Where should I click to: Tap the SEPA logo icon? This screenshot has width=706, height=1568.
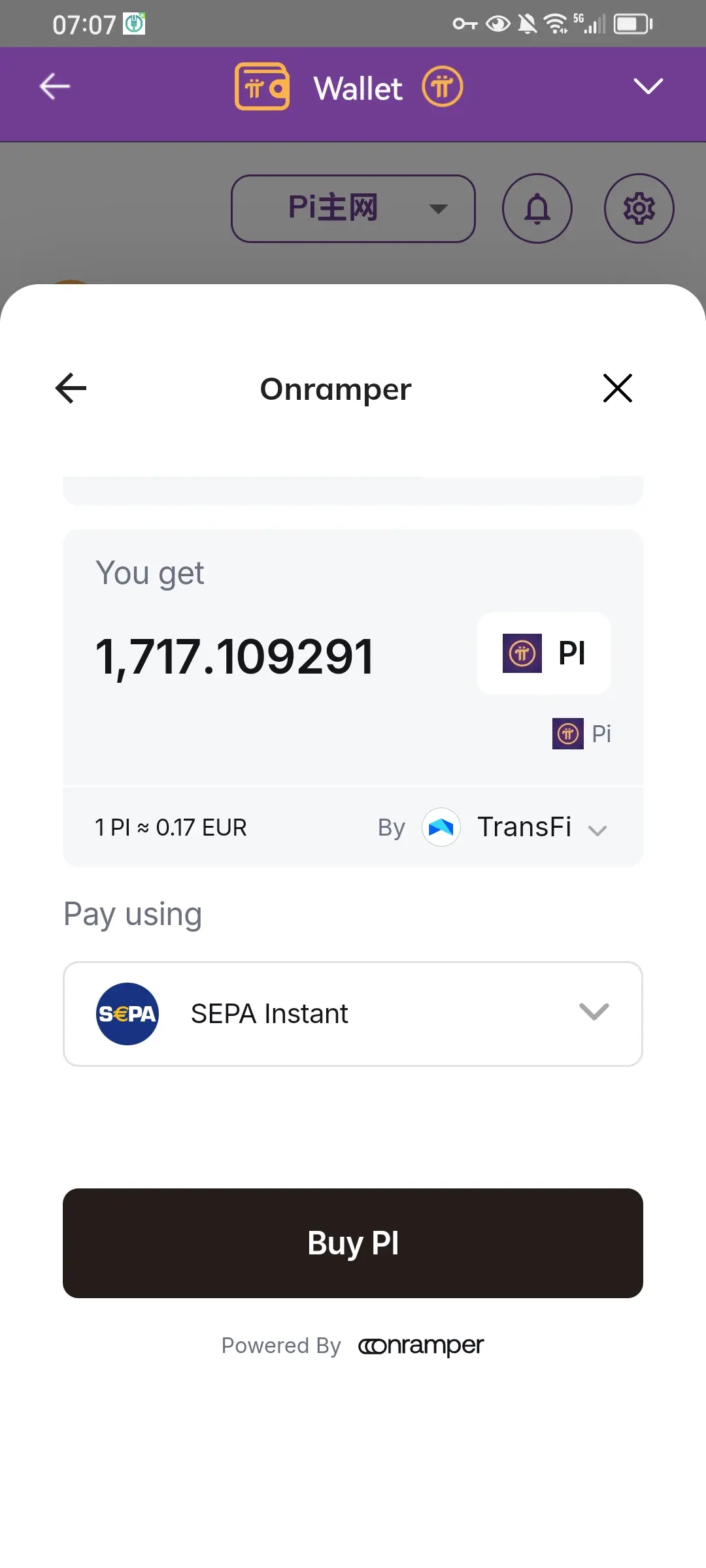tap(127, 1013)
